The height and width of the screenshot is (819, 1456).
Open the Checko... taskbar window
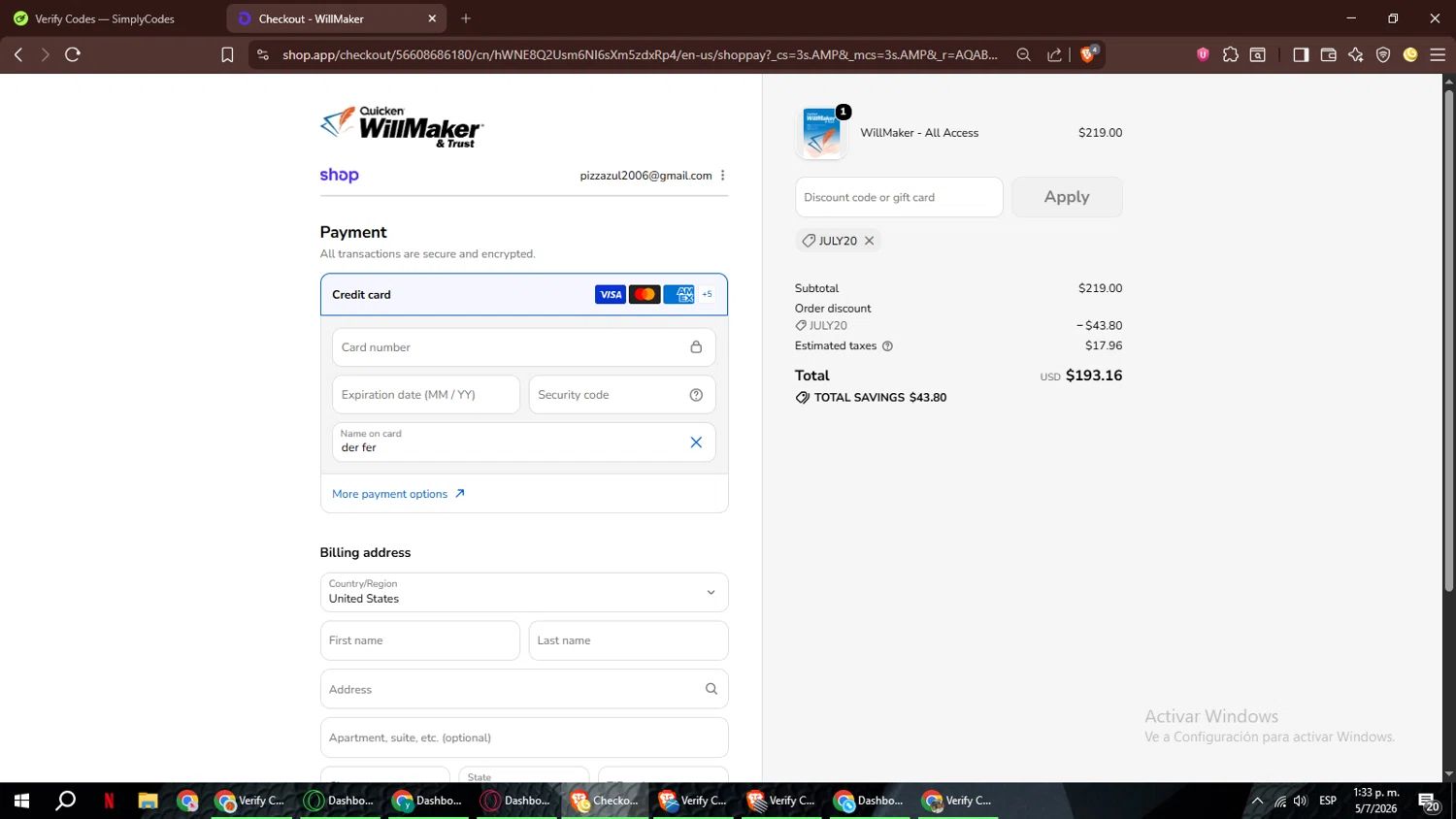click(x=605, y=801)
